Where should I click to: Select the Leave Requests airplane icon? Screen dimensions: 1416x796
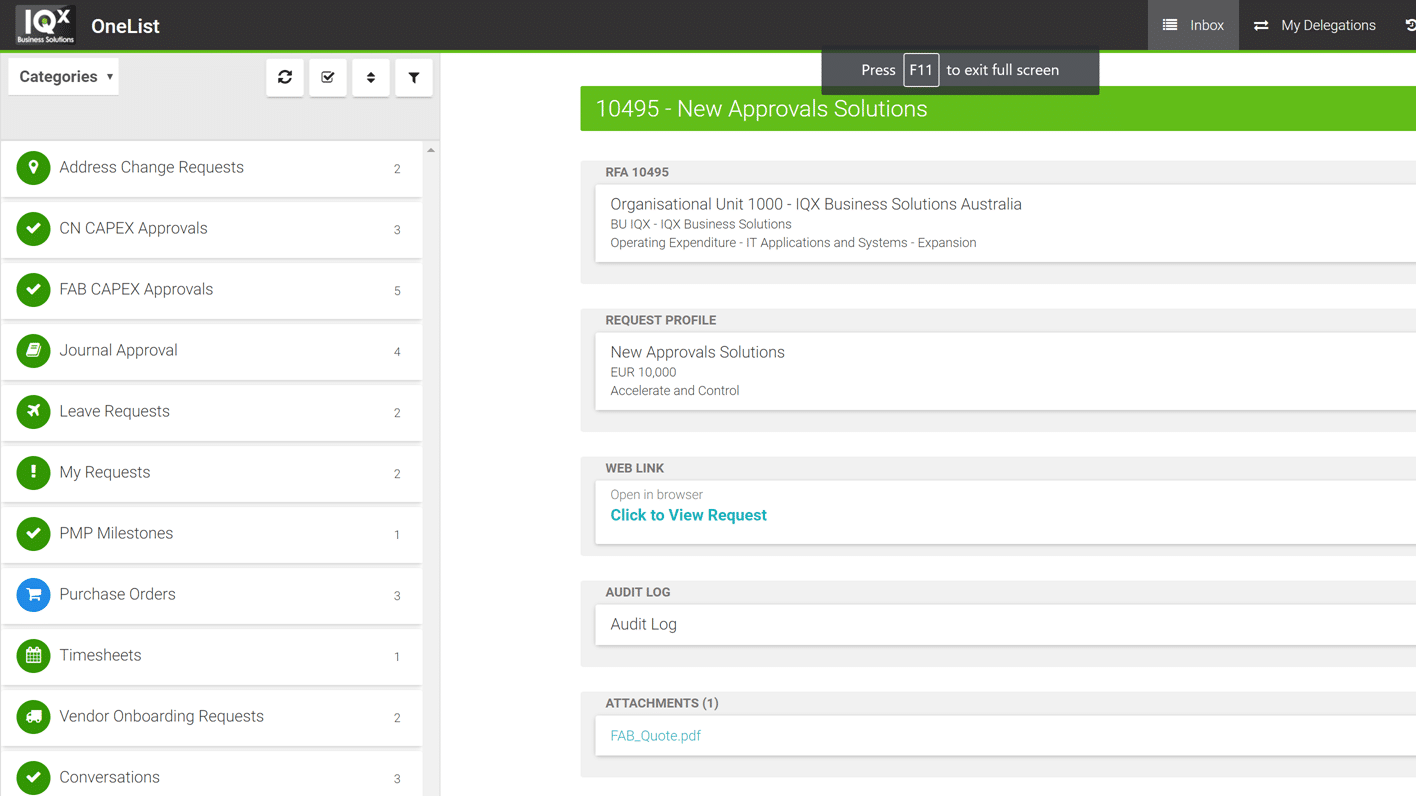(33, 412)
